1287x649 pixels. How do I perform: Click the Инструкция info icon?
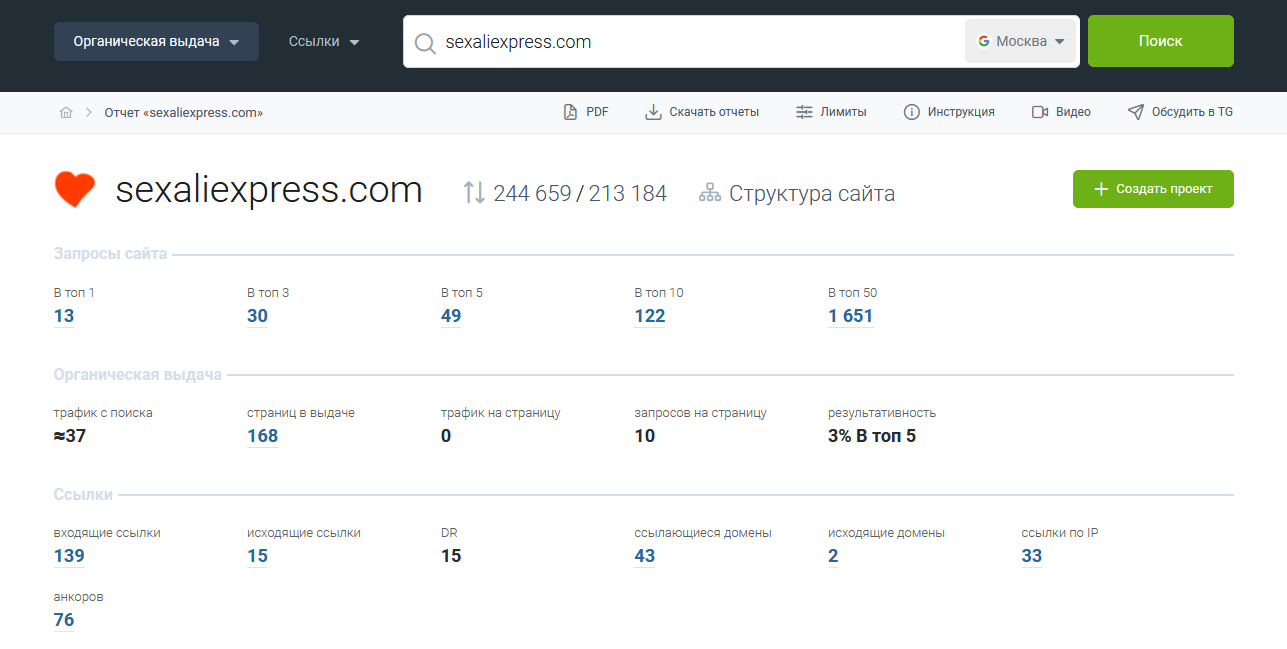click(x=911, y=112)
